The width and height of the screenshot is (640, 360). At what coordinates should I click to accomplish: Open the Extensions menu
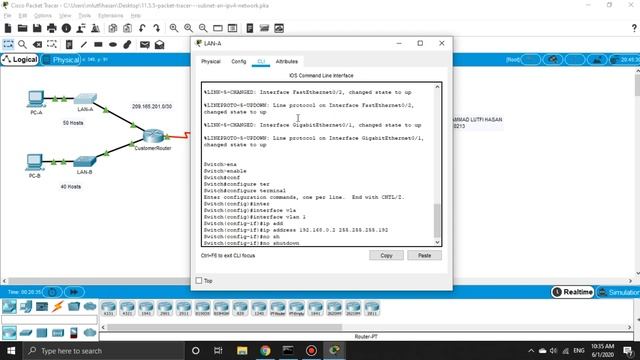(111, 16)
